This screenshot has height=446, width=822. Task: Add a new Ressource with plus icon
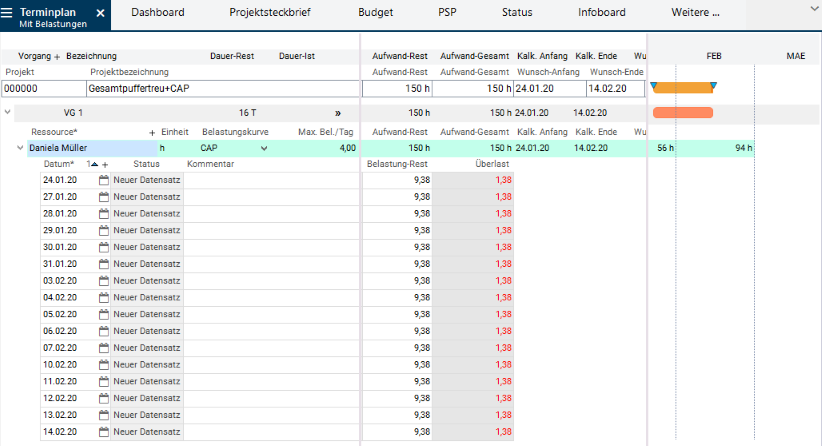pos(152,133)
